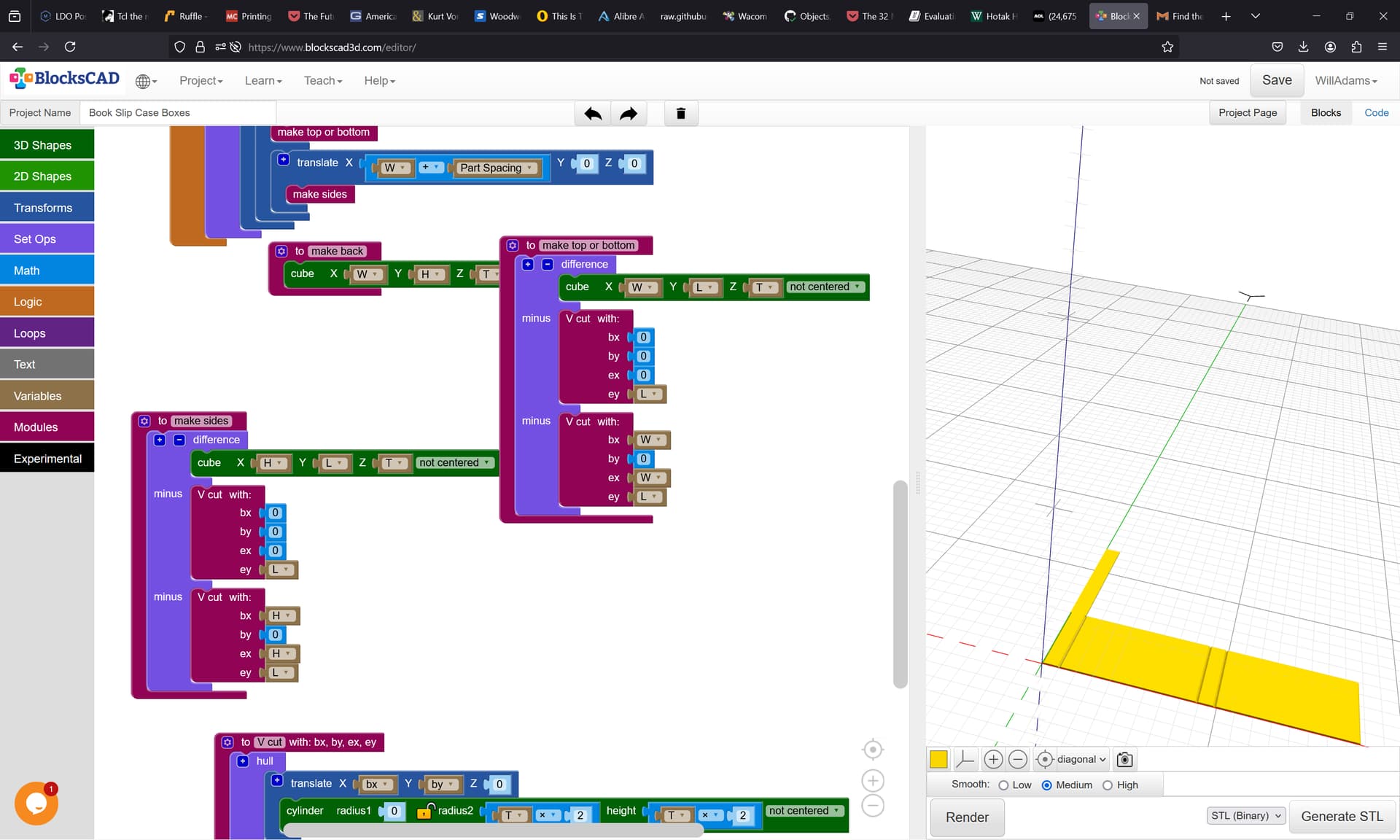Click the Render button
The width and height of the screenshot is (1400, 840).
click(x=967, y=817)
